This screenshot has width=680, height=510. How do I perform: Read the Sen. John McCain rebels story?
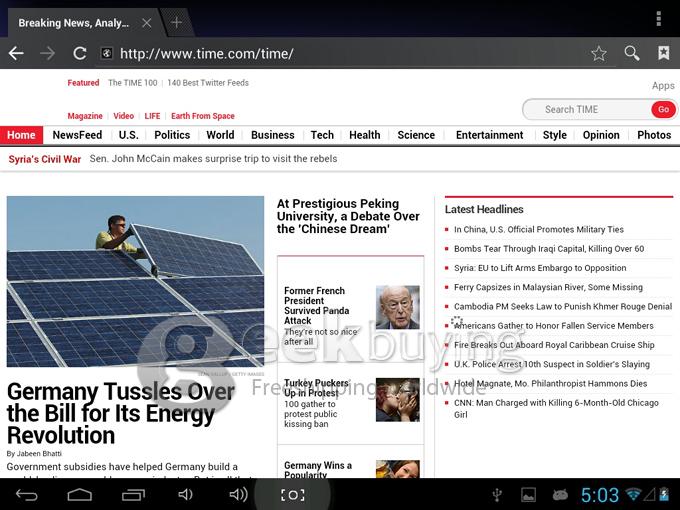point(213,159)
